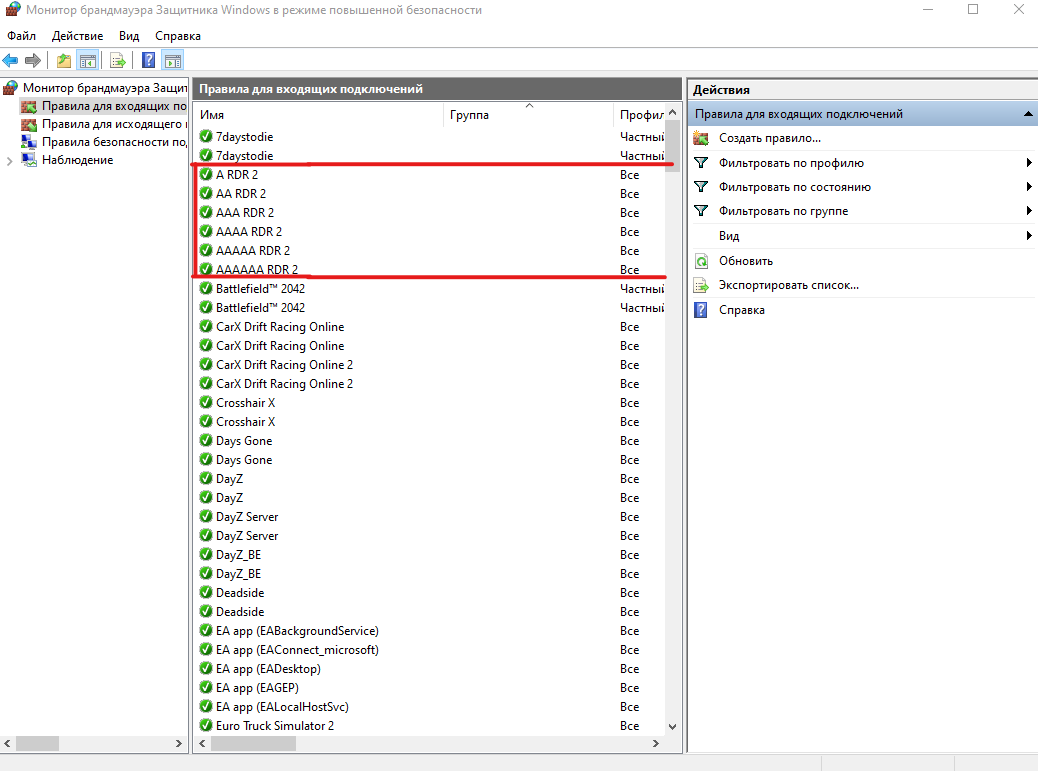Screen dimensions: 1038x771
Task: Click Обновить in the actions panel
Action: pos(745,261)
